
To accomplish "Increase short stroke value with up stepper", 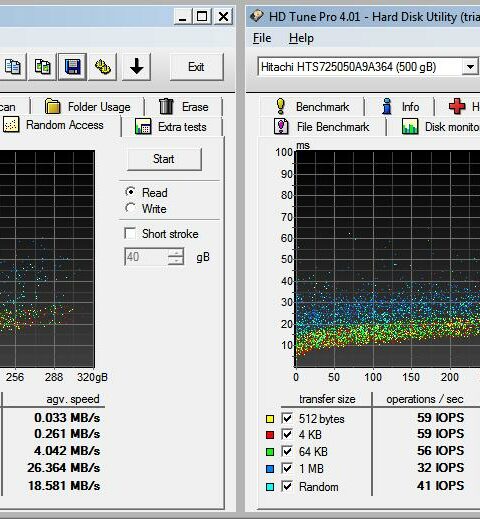I will 176,253.
